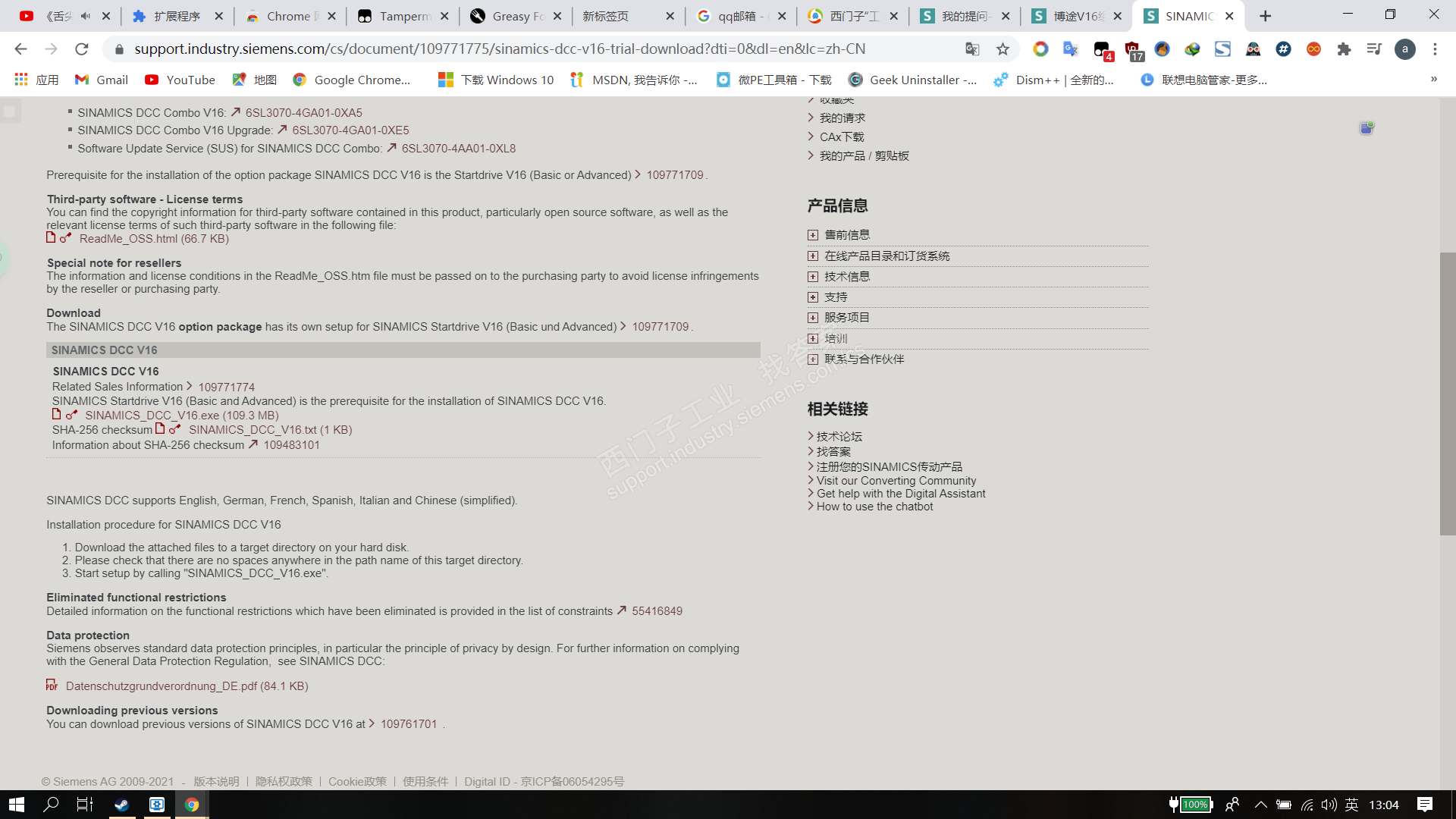
Task: Open the Chrome extensions puzzle icon
Action: pyautogui.click(x=1344, y=49)
